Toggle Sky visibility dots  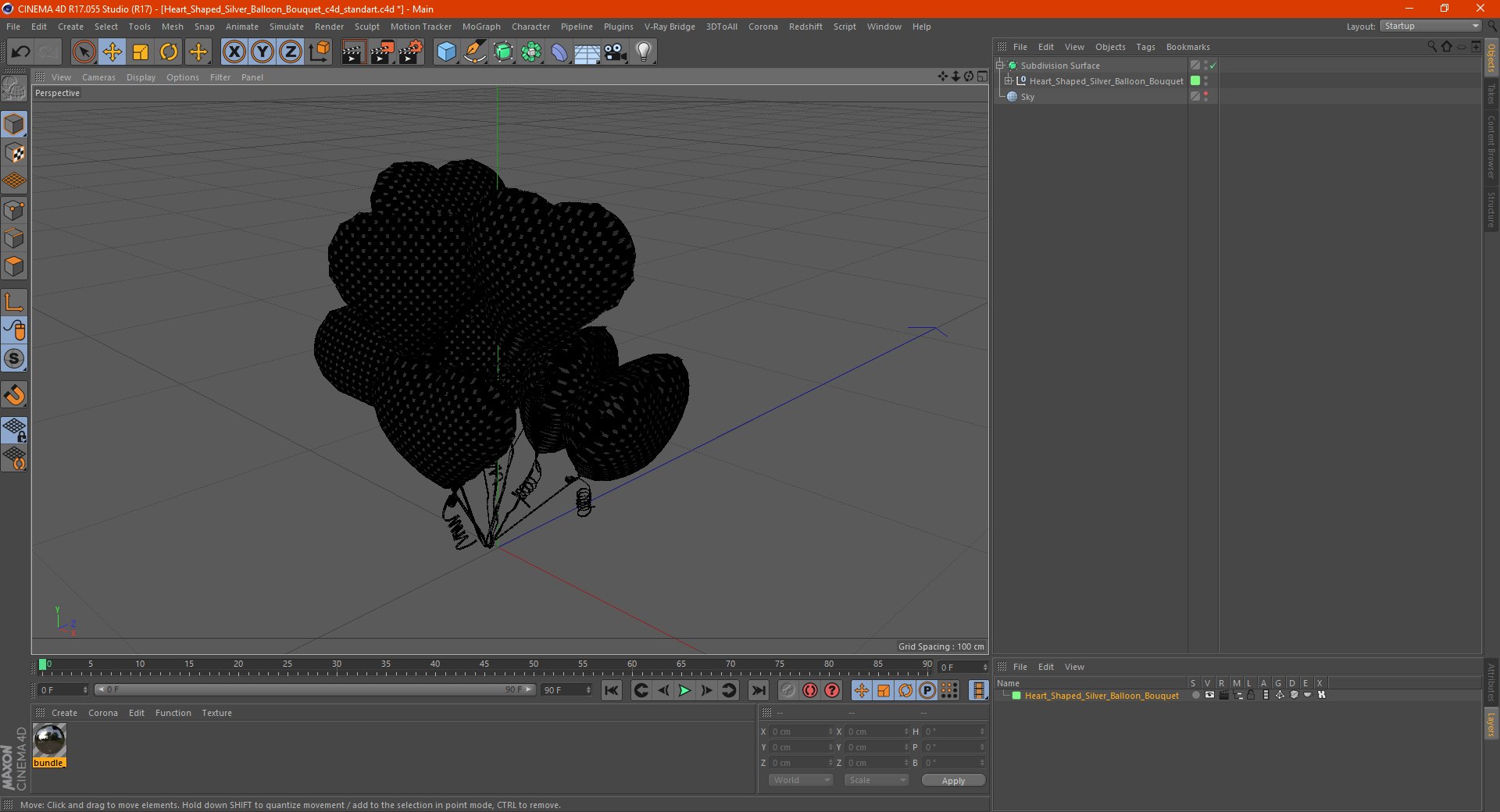click(x=1205, y=97)
